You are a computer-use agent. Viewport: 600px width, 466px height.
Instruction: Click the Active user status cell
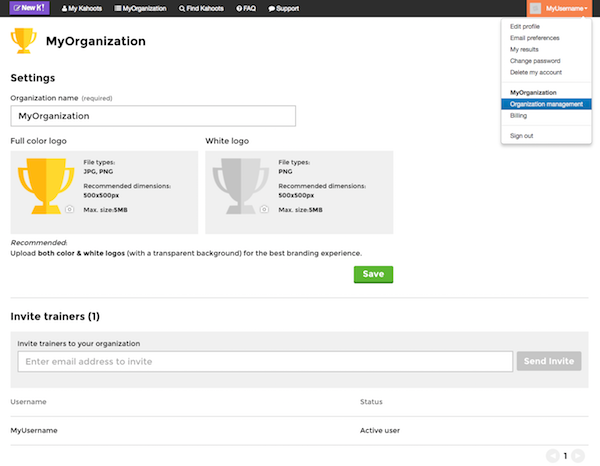tap(380, 430)
